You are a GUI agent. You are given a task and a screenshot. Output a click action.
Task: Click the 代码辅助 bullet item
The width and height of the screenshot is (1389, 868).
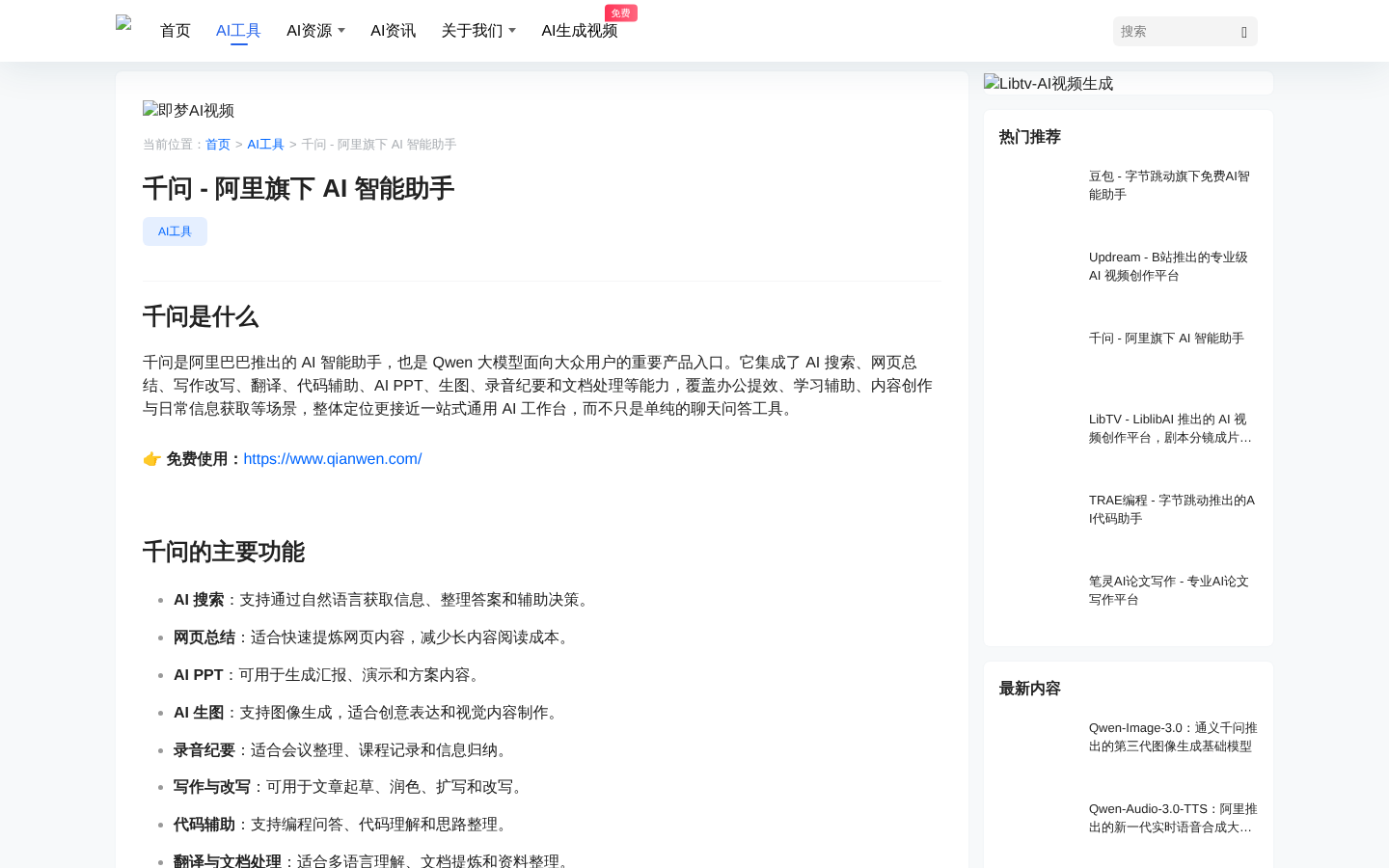[x=343, y=825]
